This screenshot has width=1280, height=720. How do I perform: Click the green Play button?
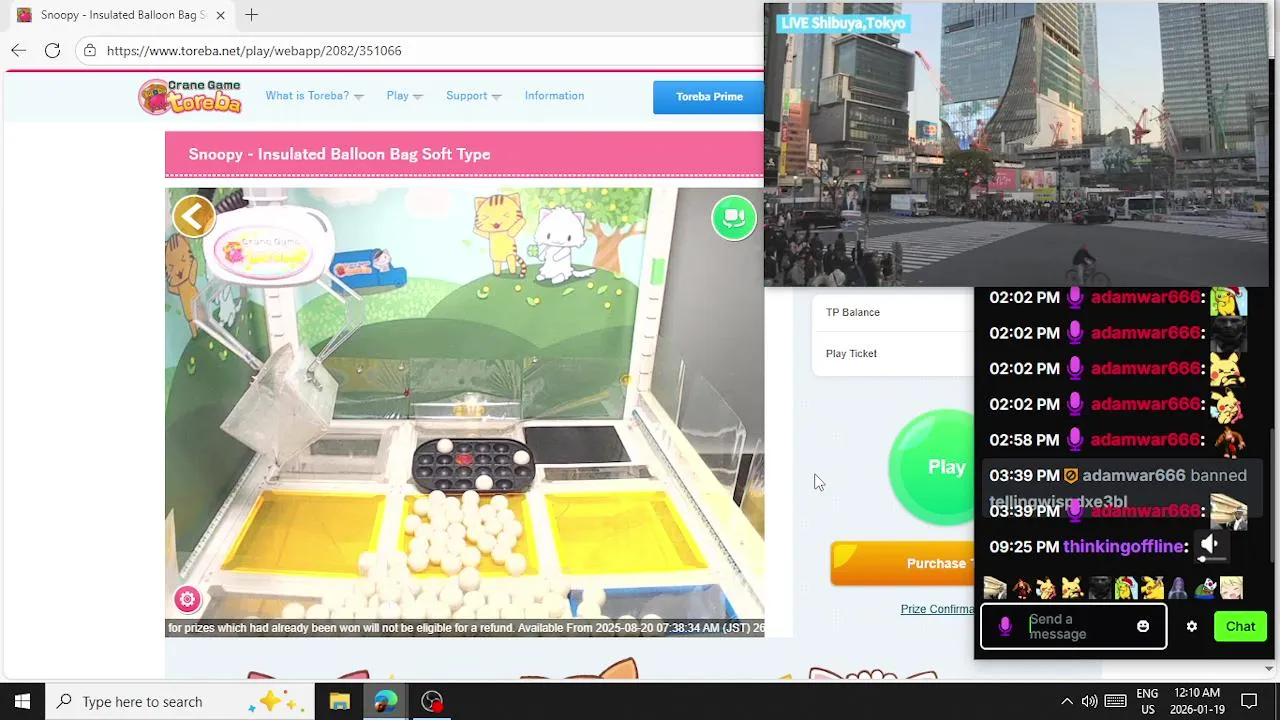932,466
